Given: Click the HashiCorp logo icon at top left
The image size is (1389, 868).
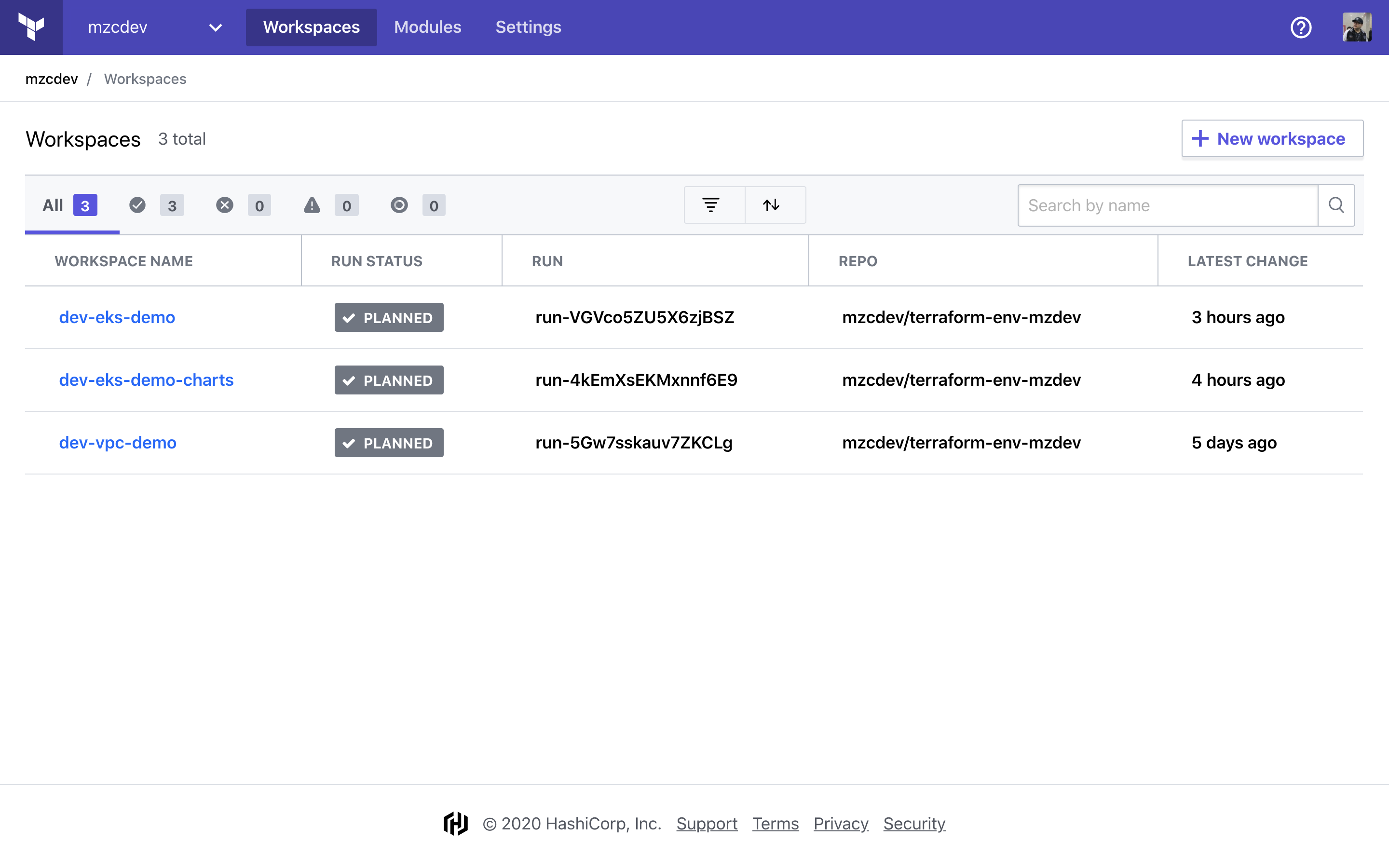Looking at the screenshot, I should pos(32,27).
